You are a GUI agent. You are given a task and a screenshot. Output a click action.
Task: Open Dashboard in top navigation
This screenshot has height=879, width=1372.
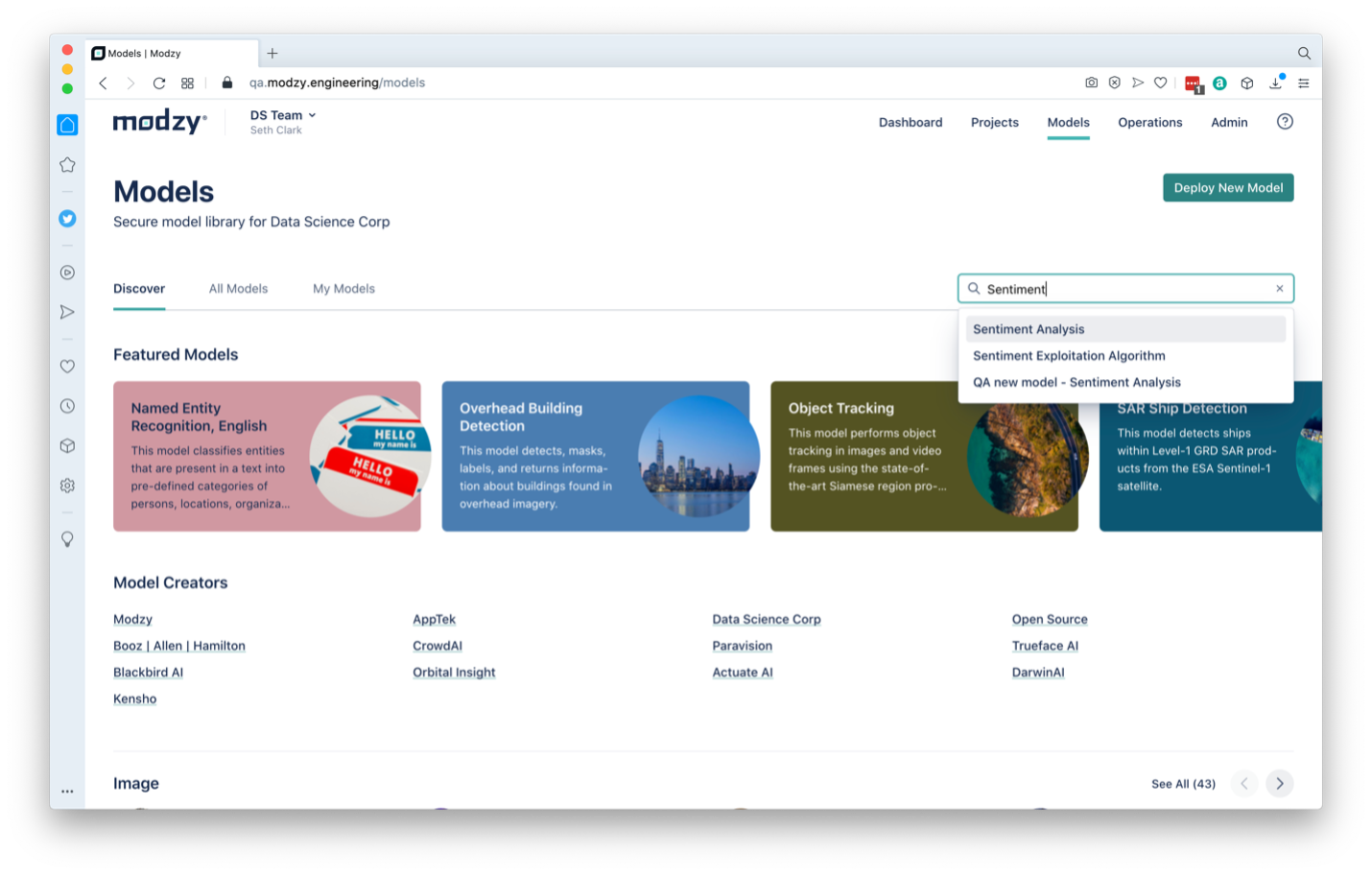click(911, 123)
